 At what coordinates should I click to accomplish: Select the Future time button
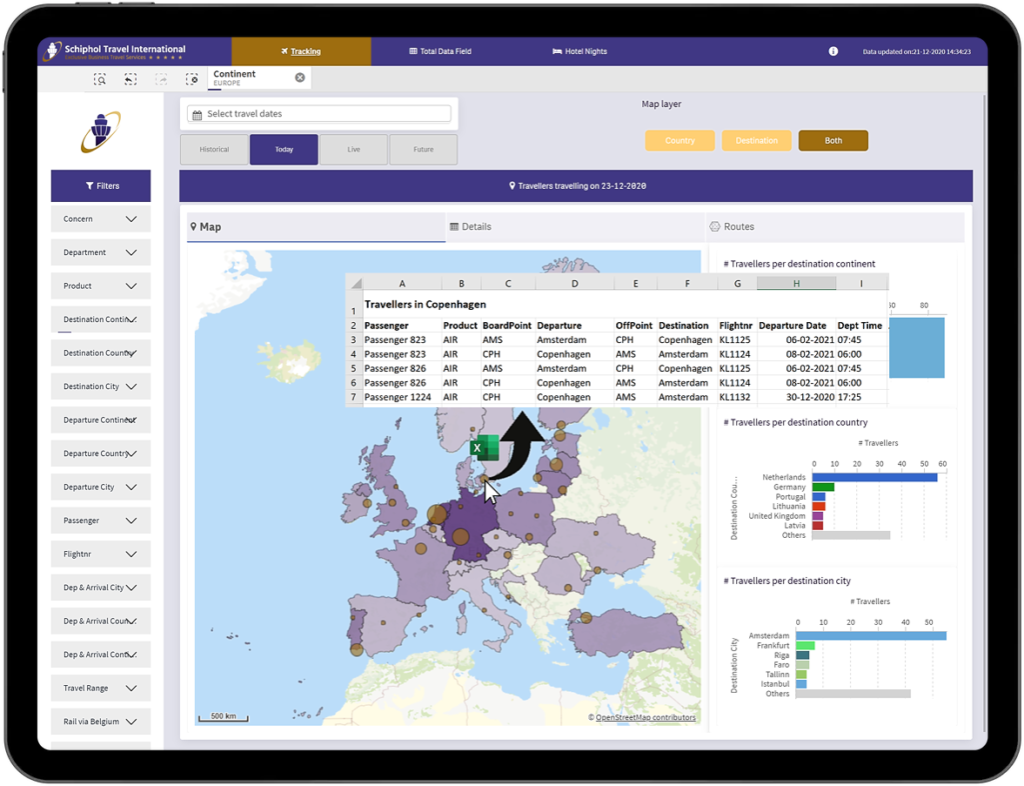[423, 149]
